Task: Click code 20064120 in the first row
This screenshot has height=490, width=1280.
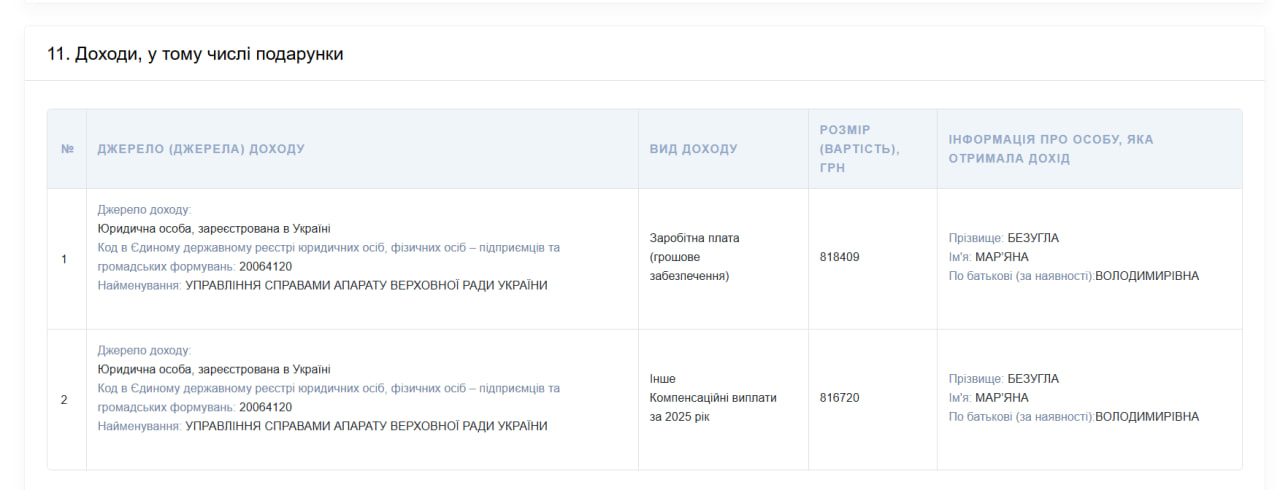Action: (x=265, y=267)
